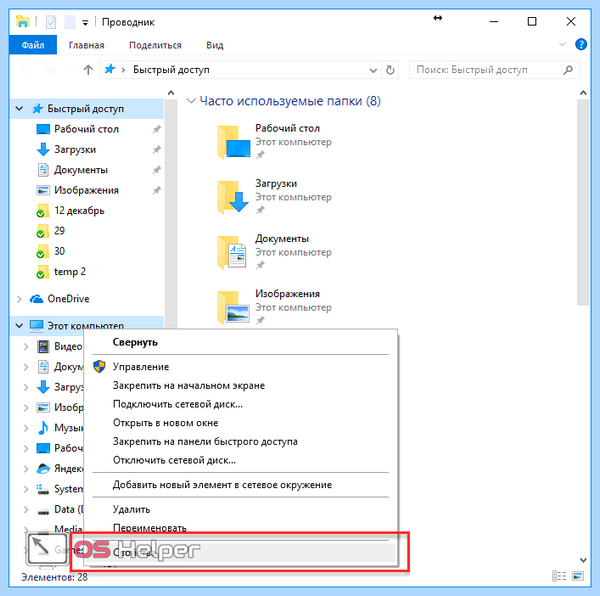This screenshot has height=596, width=600.
Task: Click the Музыка note icon in sidebar
Action: pyautogui.click(x=43, y=427)
